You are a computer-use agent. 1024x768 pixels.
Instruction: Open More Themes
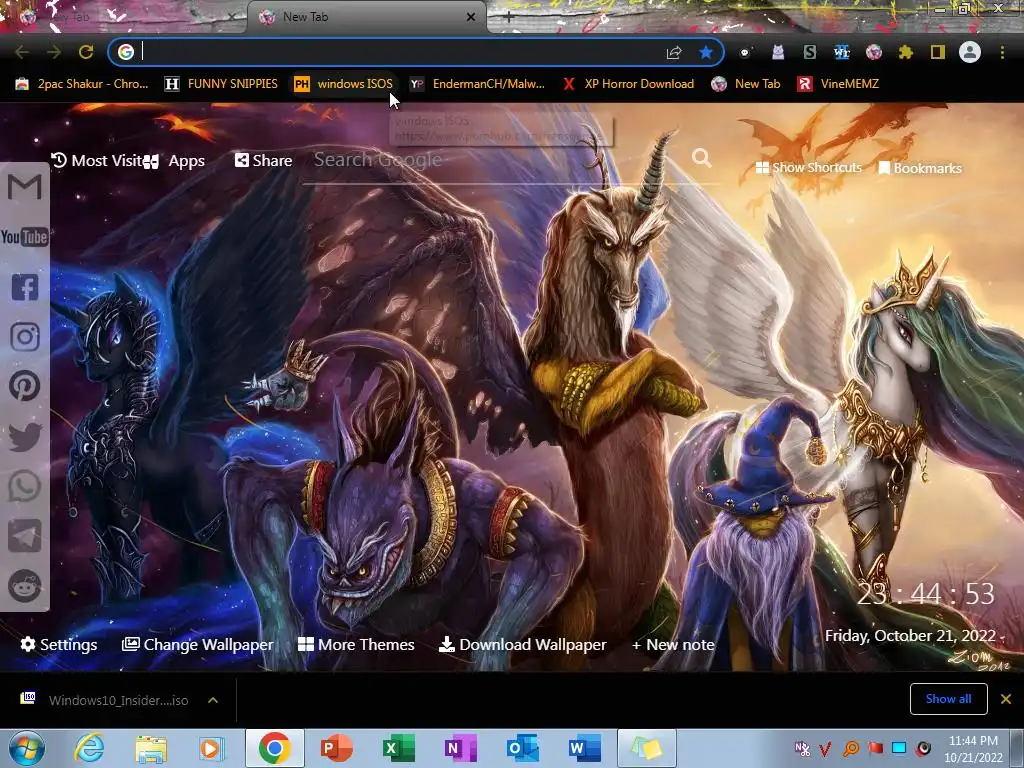tap(356, 645)
